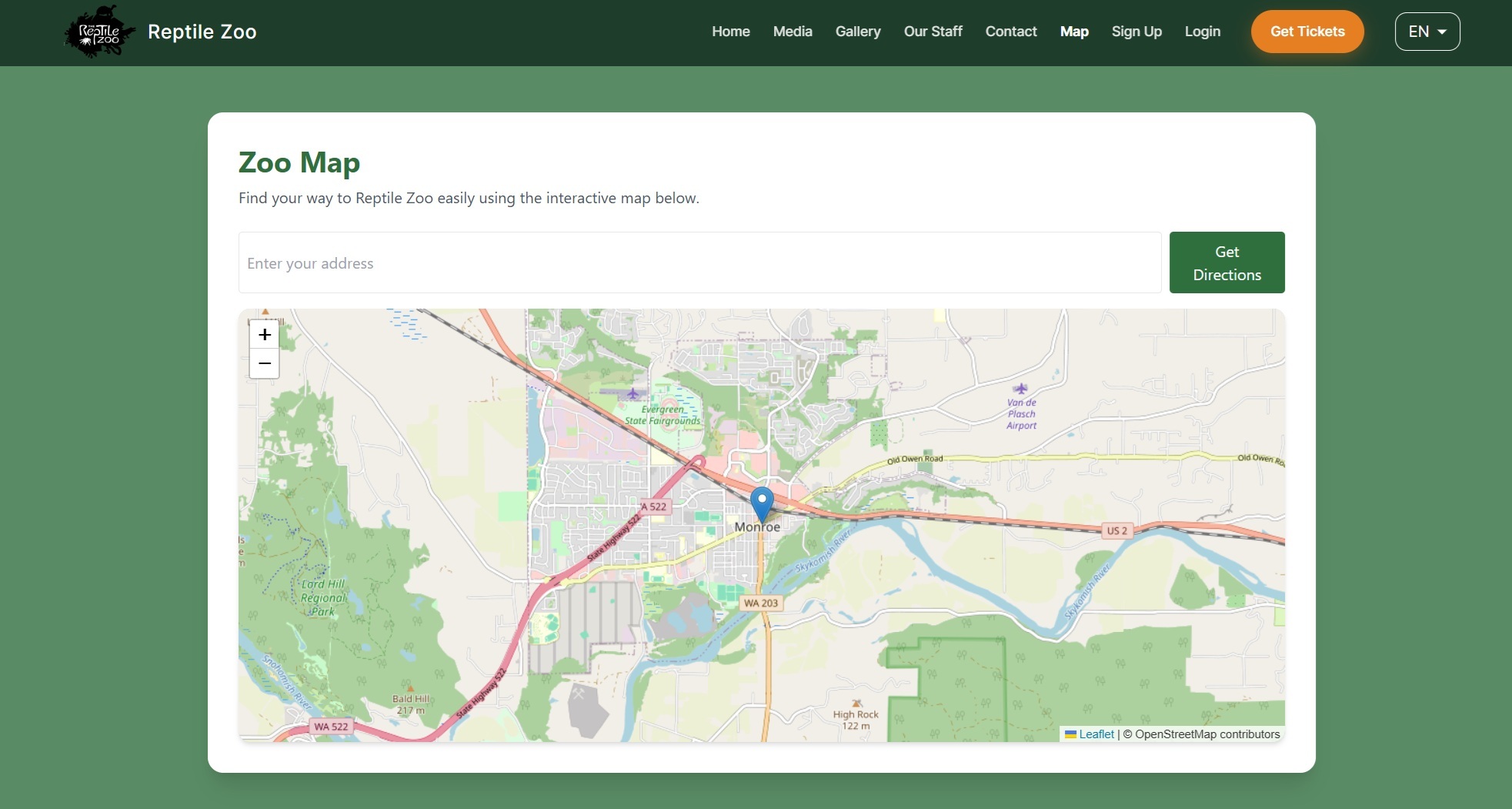Open the EN language dropdown

coord(1427,32)
